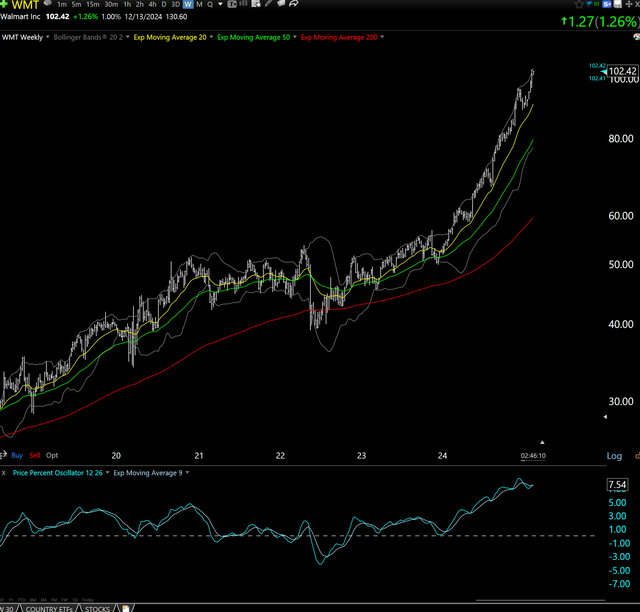Switch to the 15m timeframe
This screenshot has width=640, height=612.
point(93,4)
